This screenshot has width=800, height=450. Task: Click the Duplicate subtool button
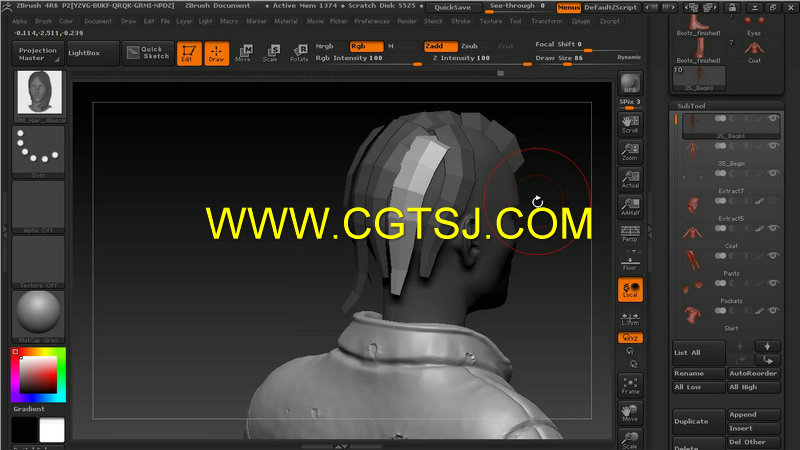[x=698, y=421]
